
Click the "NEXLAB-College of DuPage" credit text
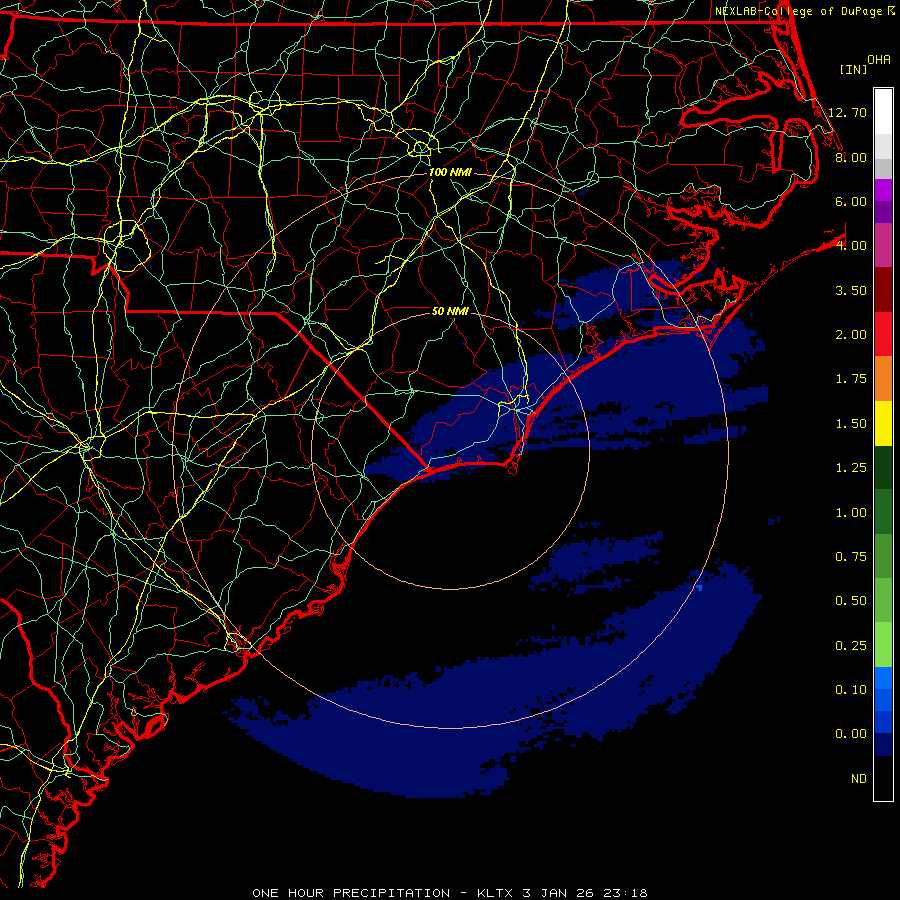pos(798,11)
